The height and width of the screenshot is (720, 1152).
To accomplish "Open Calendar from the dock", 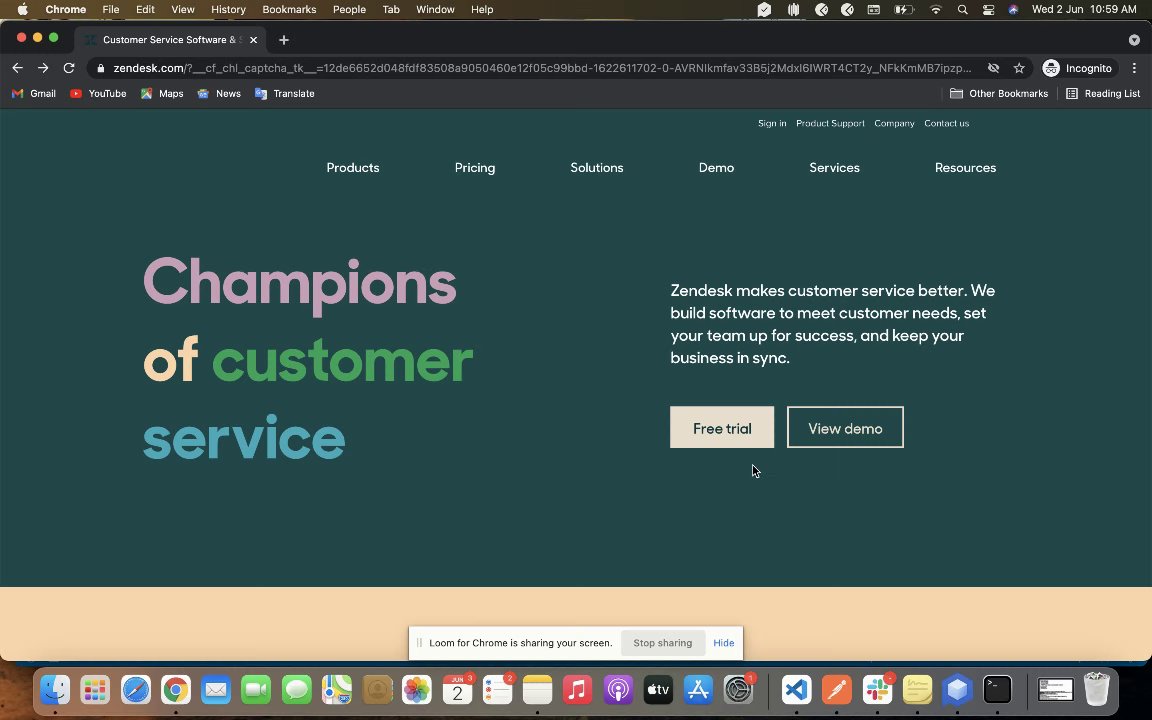I will click(457, 690).
